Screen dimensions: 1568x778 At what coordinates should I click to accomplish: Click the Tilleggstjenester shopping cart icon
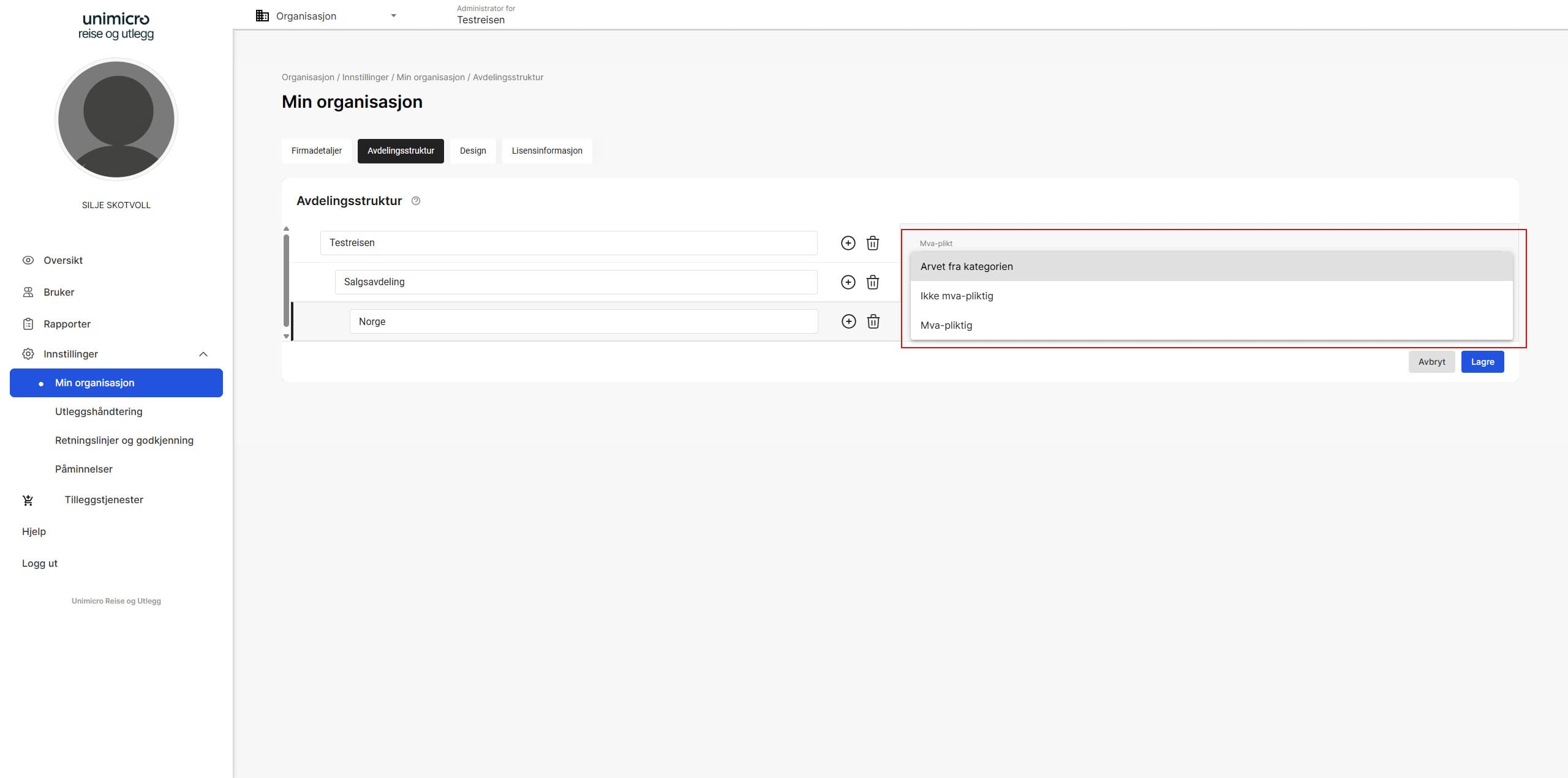(28, 500)
